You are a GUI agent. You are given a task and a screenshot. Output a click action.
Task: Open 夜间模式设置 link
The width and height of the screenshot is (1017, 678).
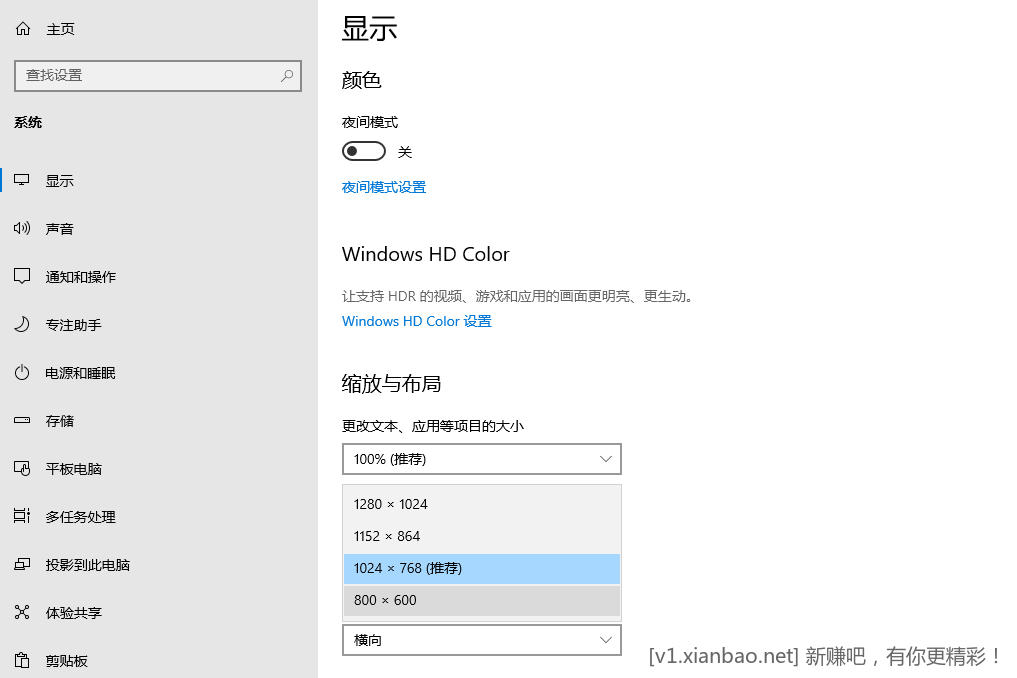coord(384,188)
